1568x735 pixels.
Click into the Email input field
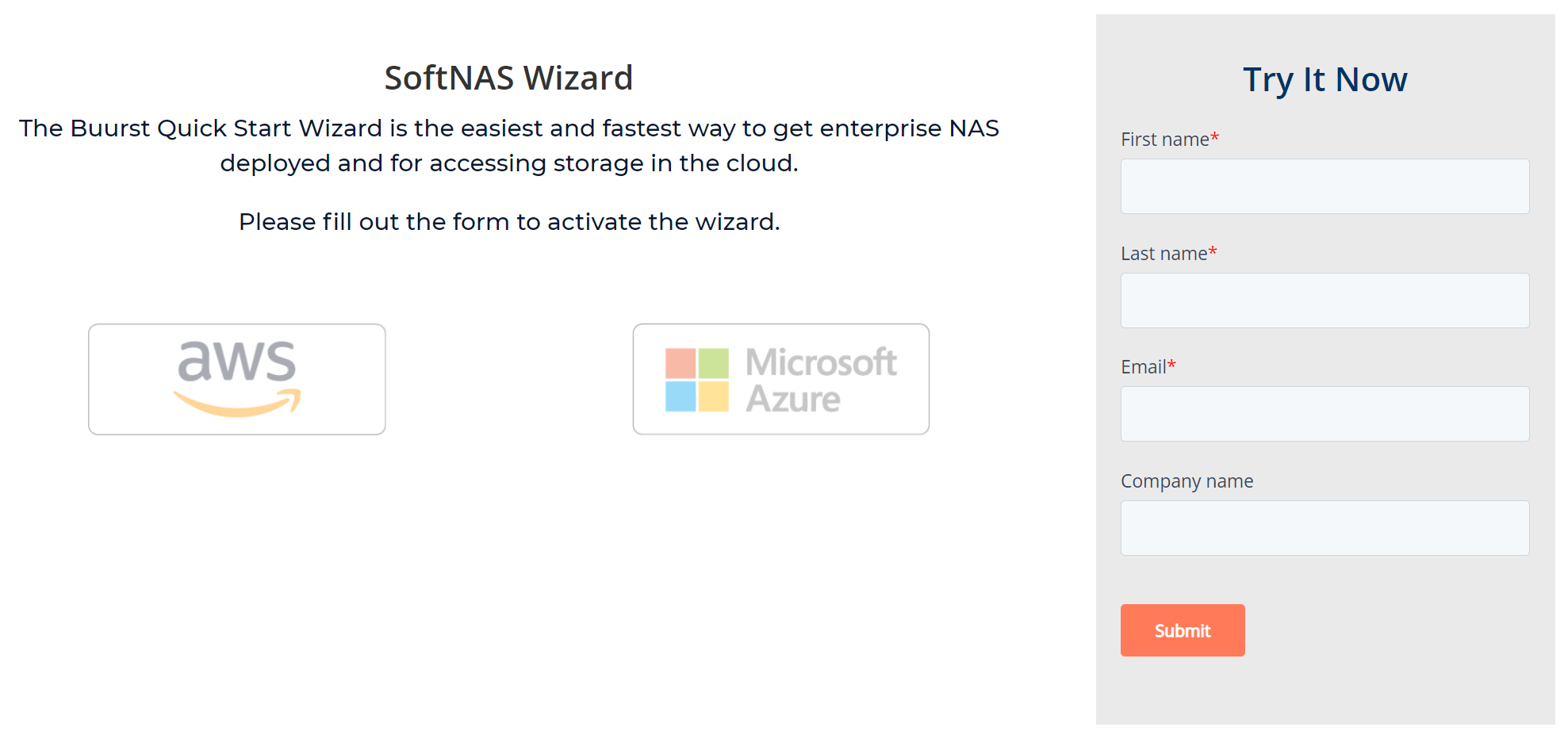1324,414
